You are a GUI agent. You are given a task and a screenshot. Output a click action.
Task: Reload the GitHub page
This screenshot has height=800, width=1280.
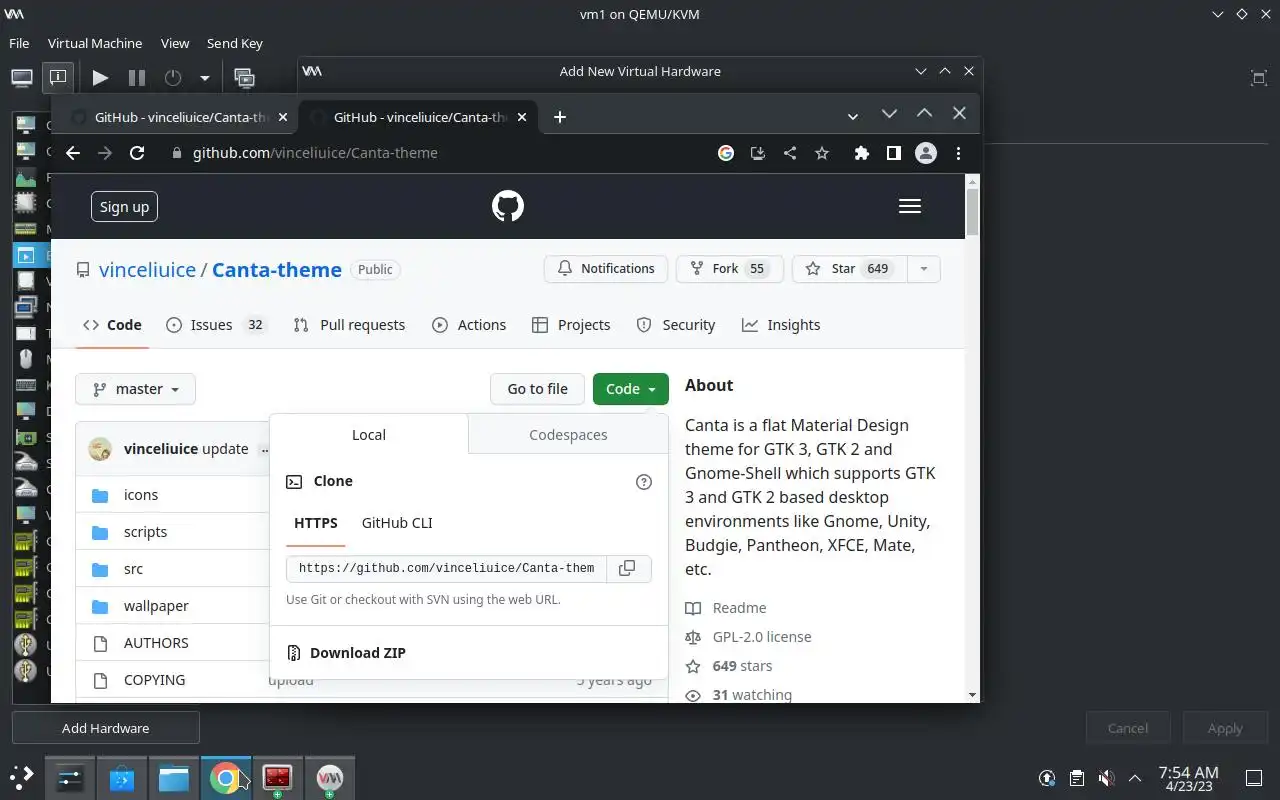coord(137,153)
